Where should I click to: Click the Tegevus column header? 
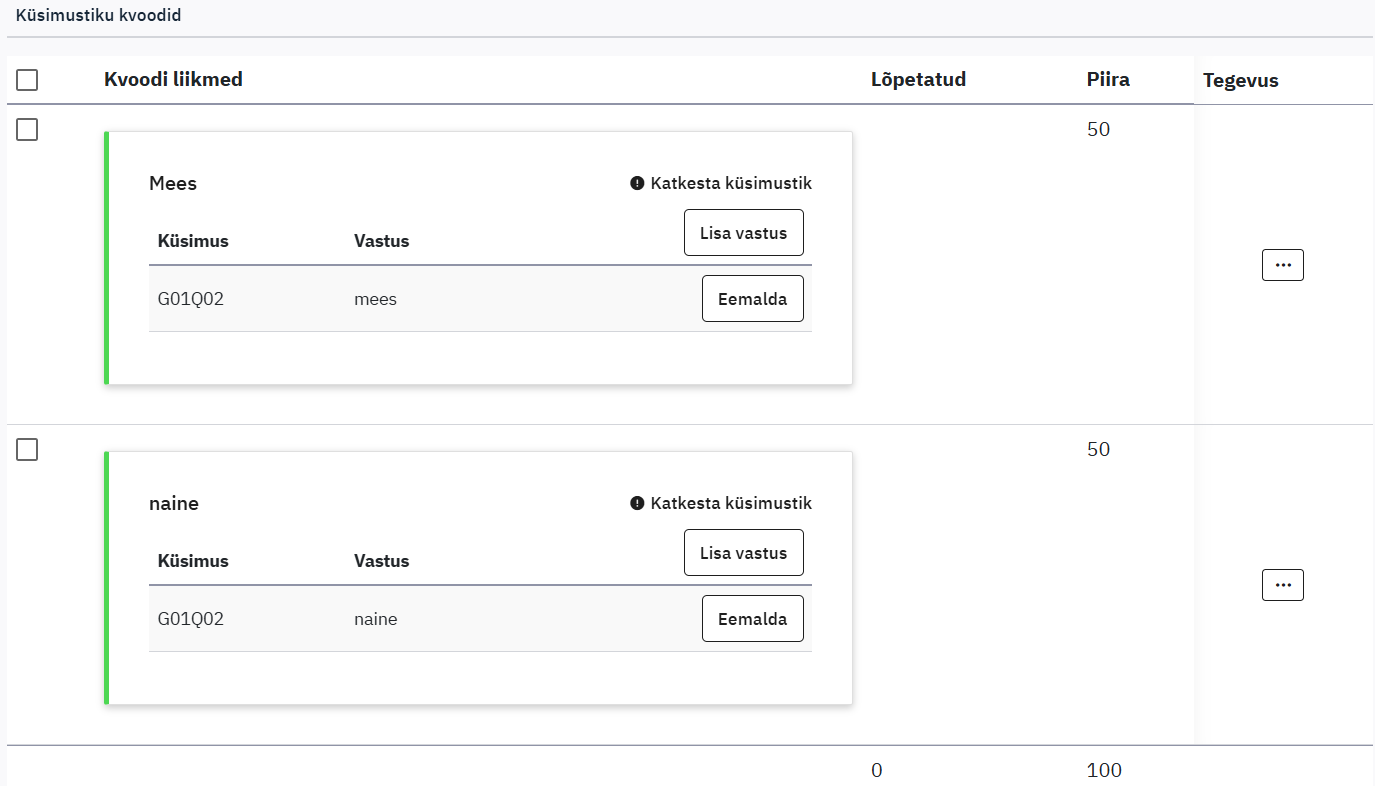[1240, 81]
